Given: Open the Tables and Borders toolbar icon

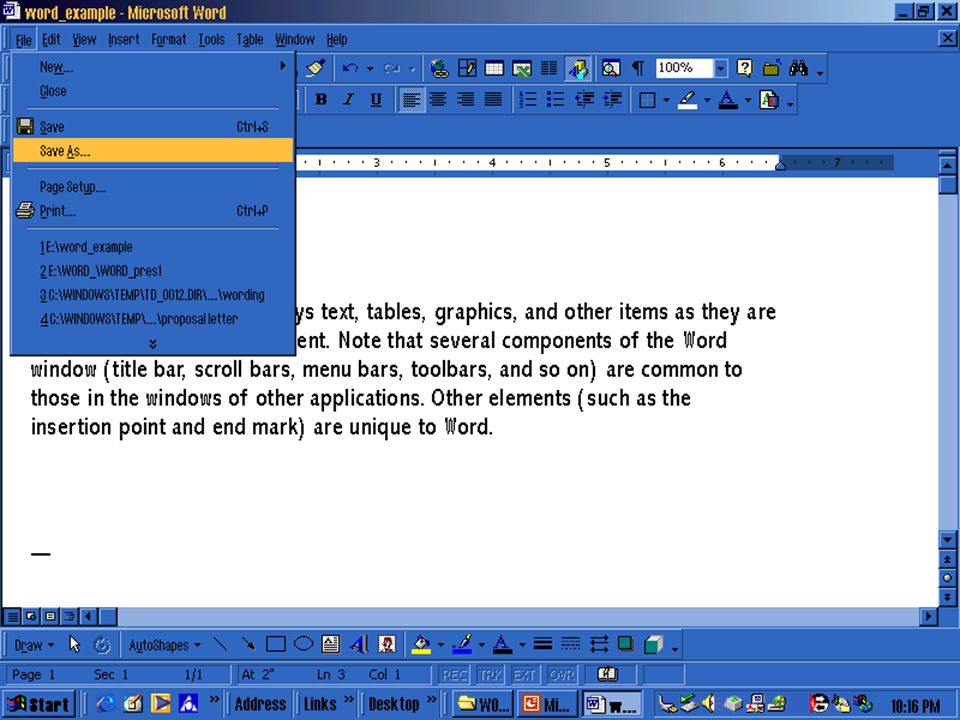Looking at the screenshot, I should coord(467,68).
